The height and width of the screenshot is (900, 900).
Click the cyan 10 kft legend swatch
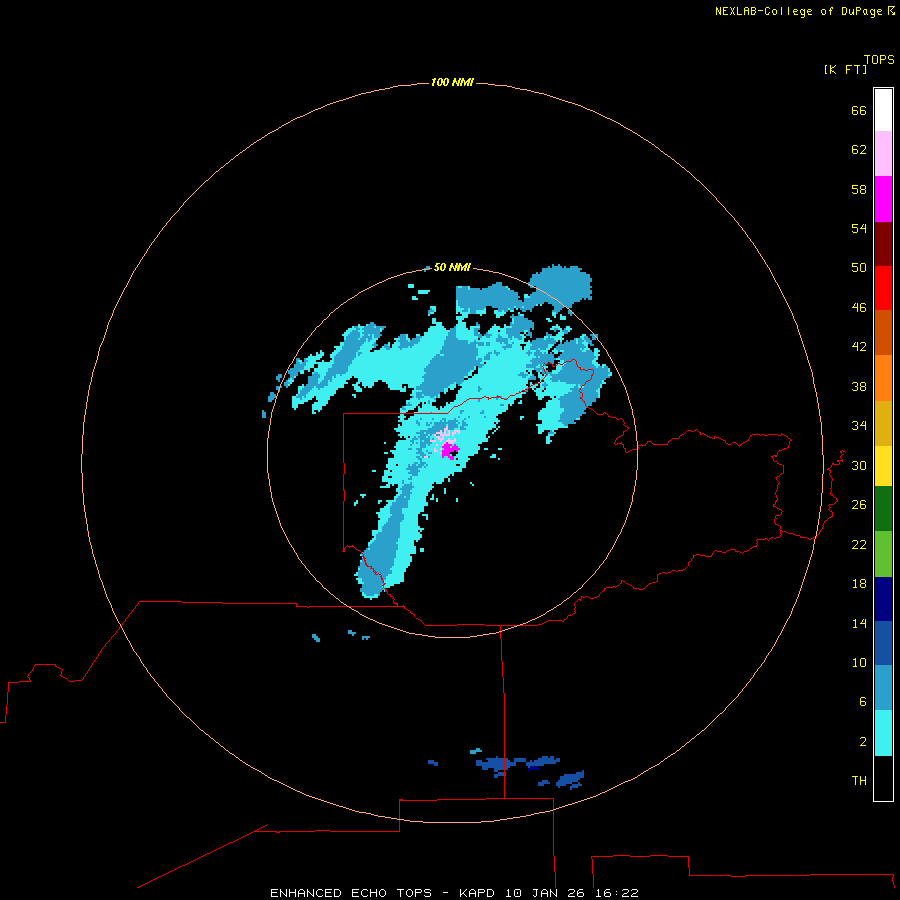point(883,733)
